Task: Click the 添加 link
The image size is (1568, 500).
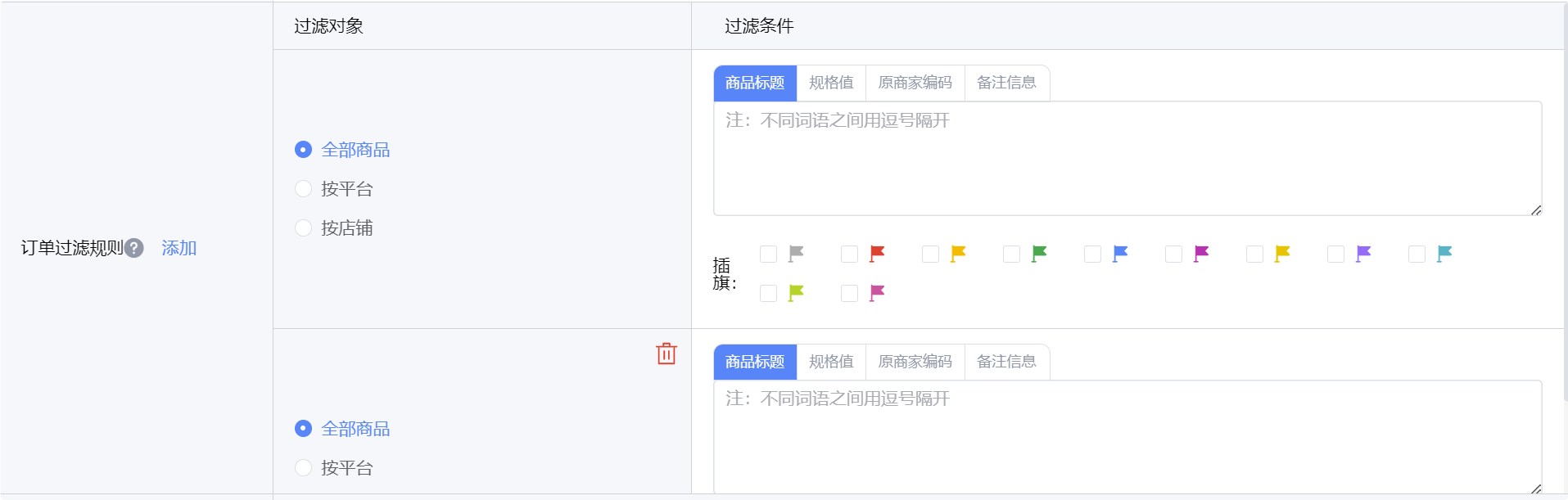Action: 178,248
